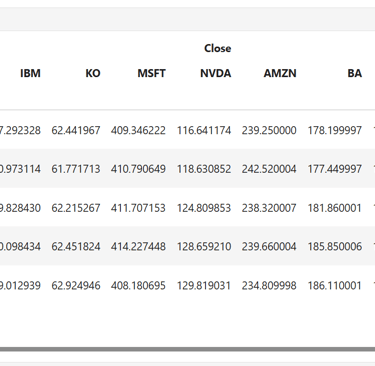
Task: Select BA value 181.860001
Action: [335, 208]
